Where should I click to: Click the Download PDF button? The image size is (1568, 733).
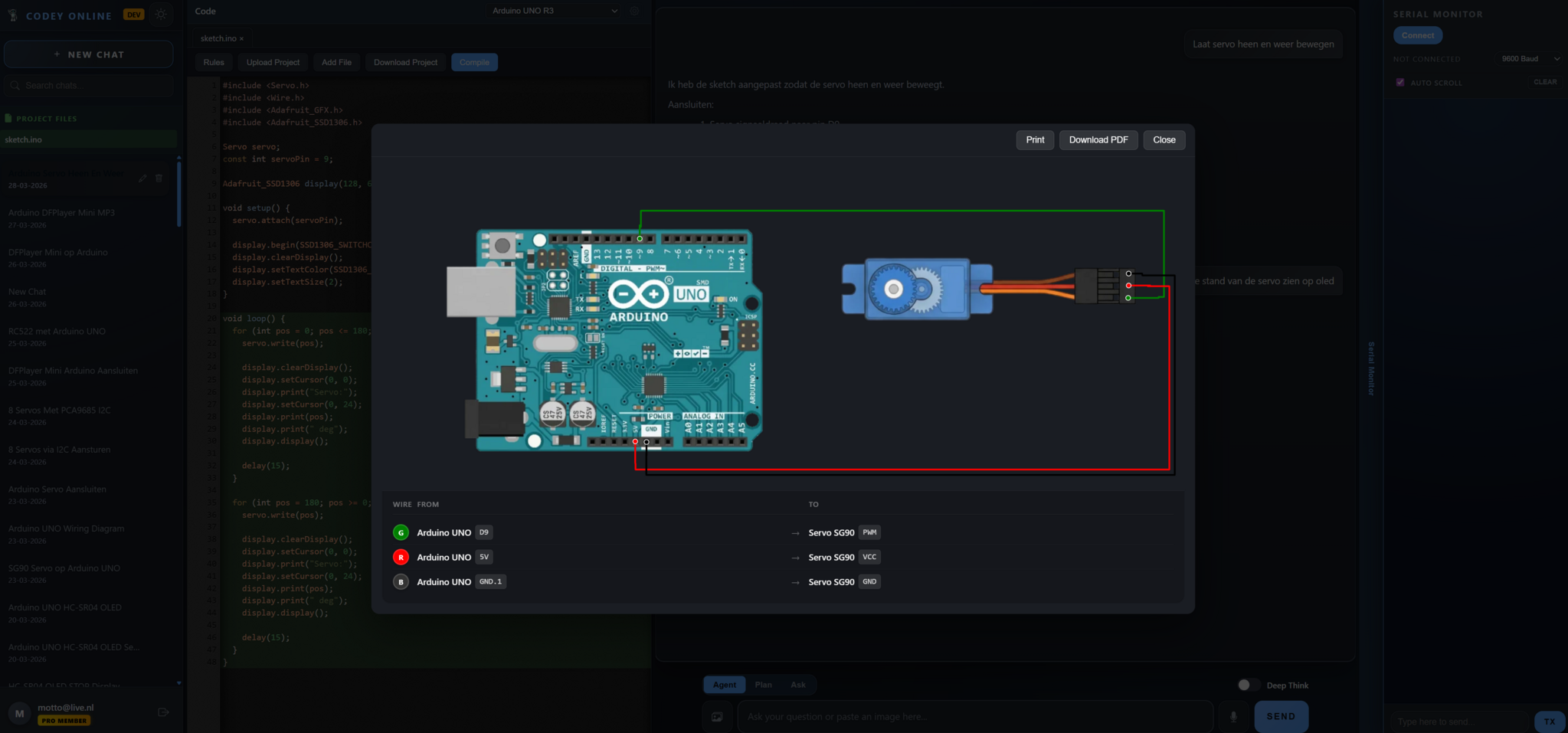point(1098,140)
